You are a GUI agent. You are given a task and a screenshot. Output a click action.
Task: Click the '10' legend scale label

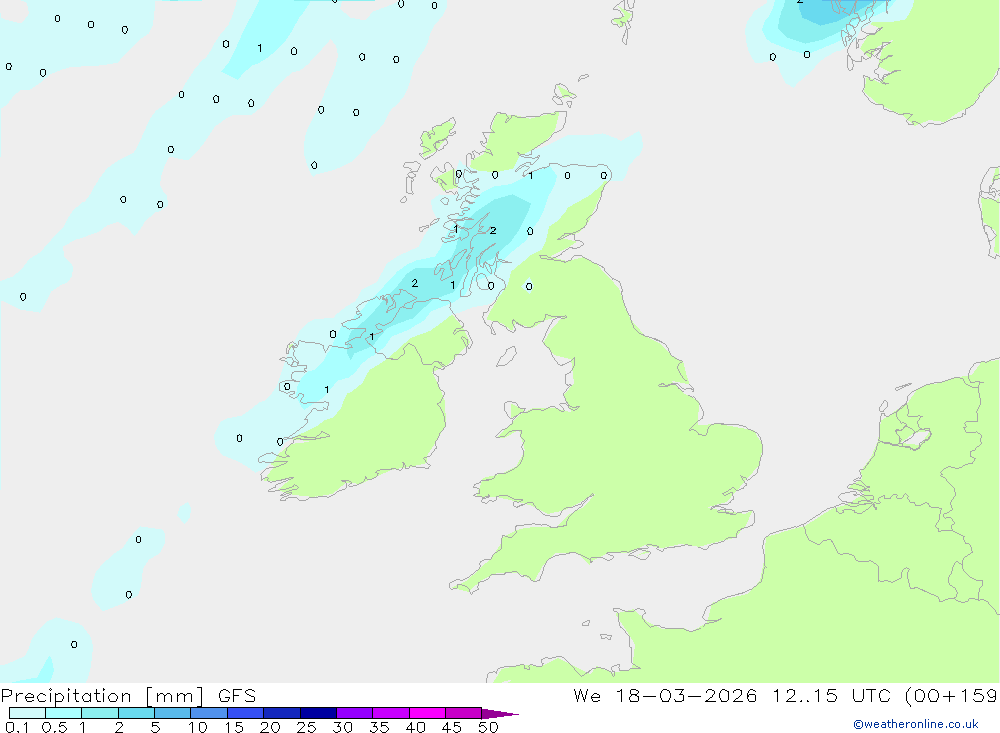(198, 727)
